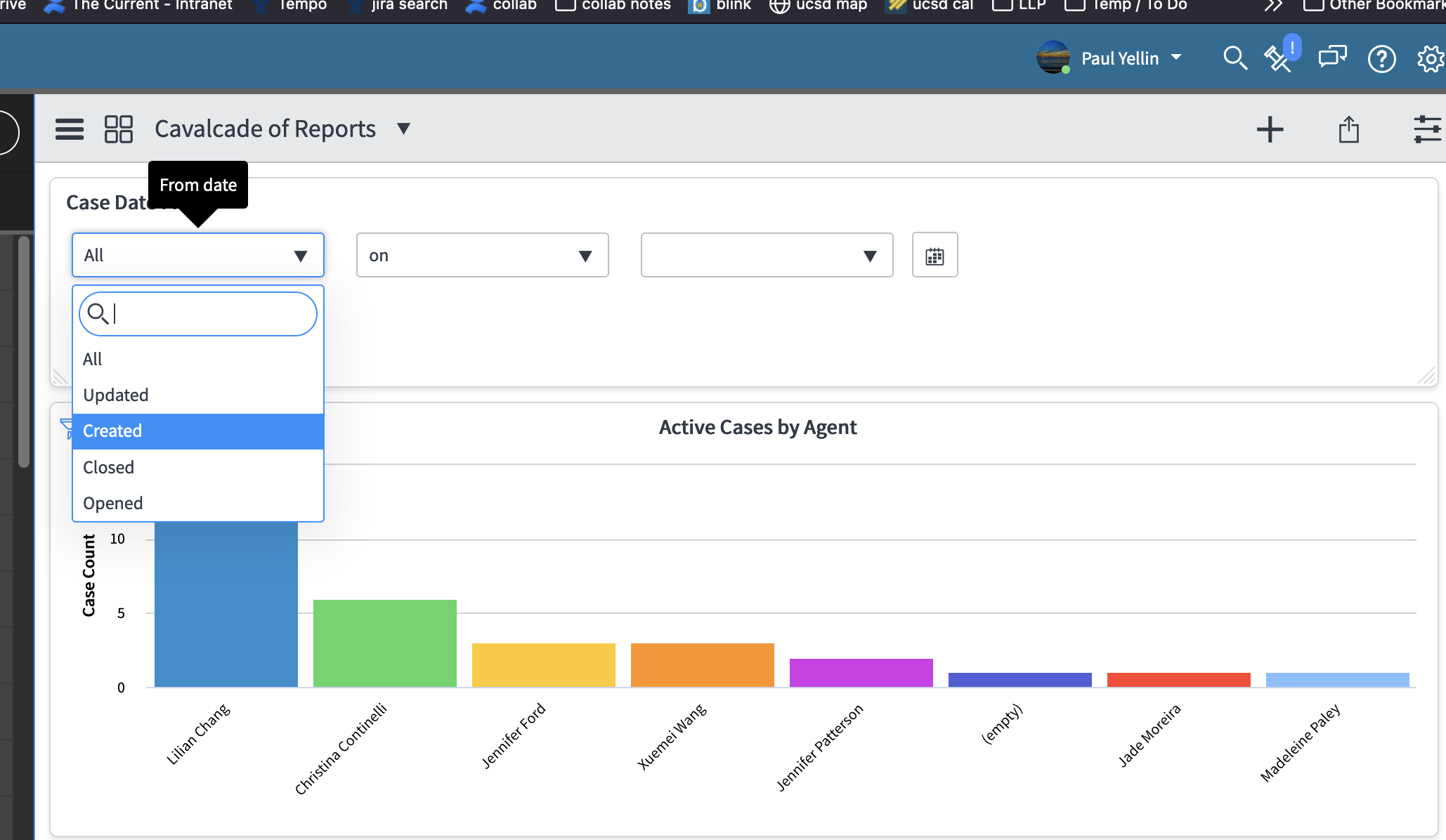Viewport: 1446px width, 840px height.
Task: Open the global search magnifier icon
Action: [x=1235, y=58]
